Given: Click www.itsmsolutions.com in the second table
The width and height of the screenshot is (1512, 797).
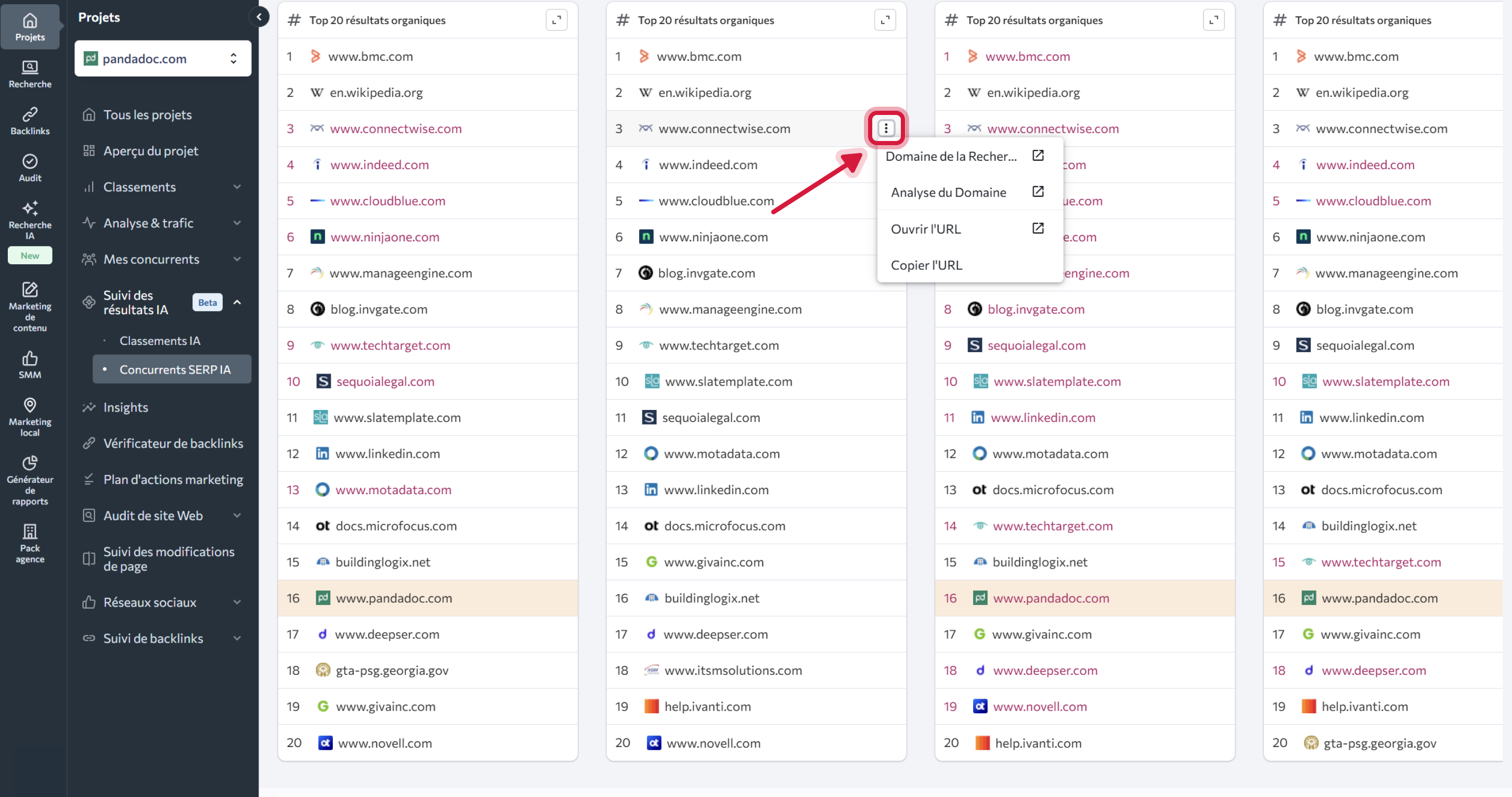Looking at the screenshot, I should click(x=733, y=670).
